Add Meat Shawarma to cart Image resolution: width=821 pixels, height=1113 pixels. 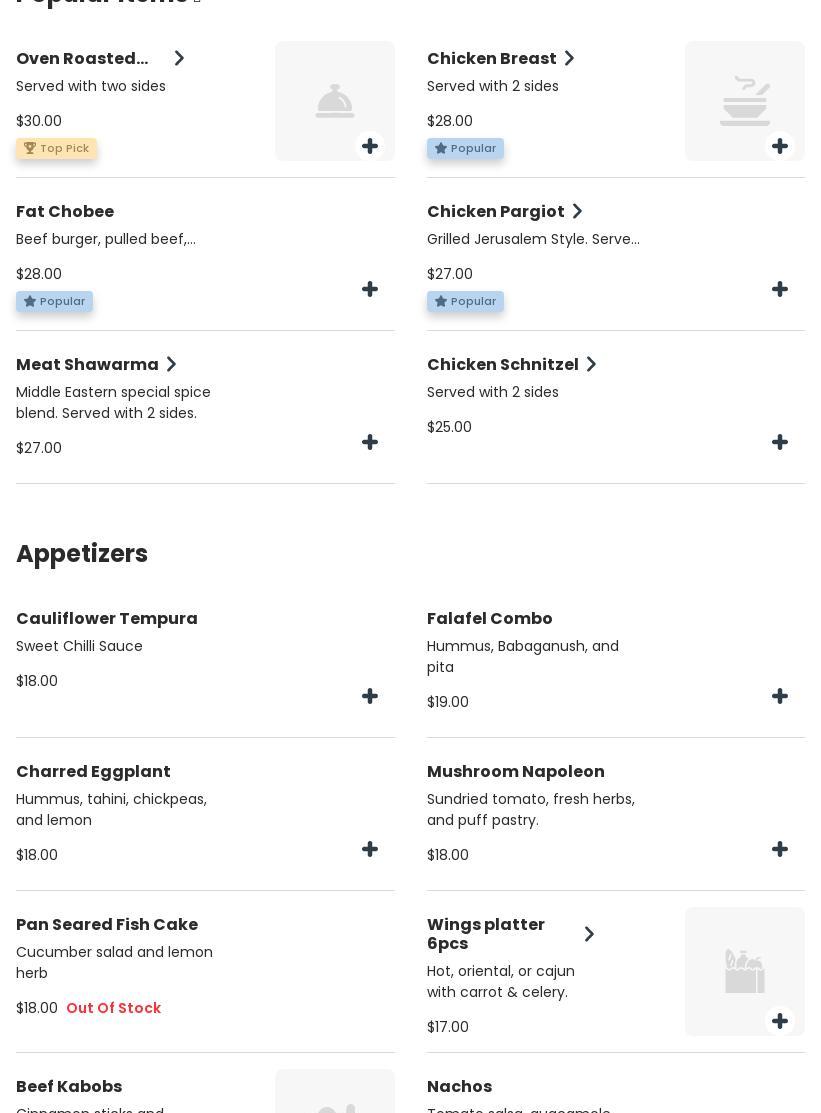[x=370, y=443]
